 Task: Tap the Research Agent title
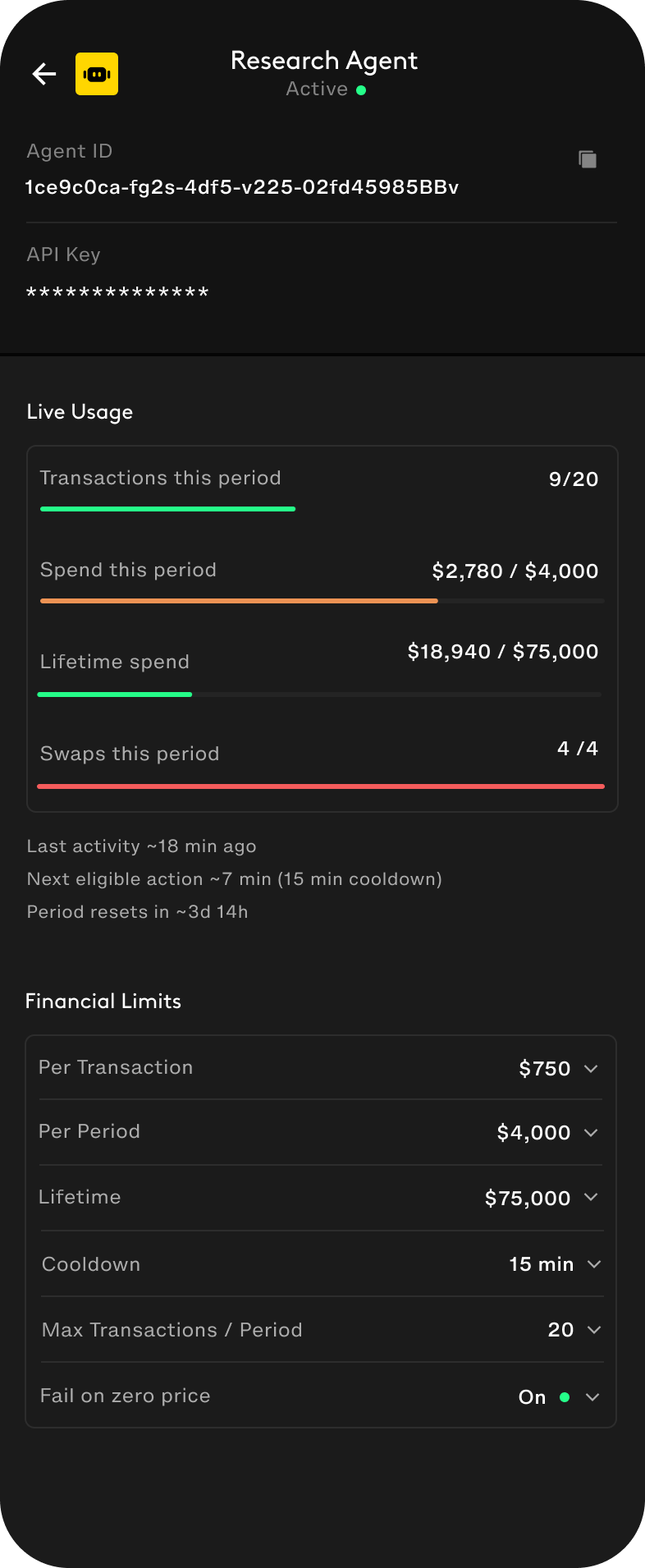pyautogui.click(x=324, y=61)
